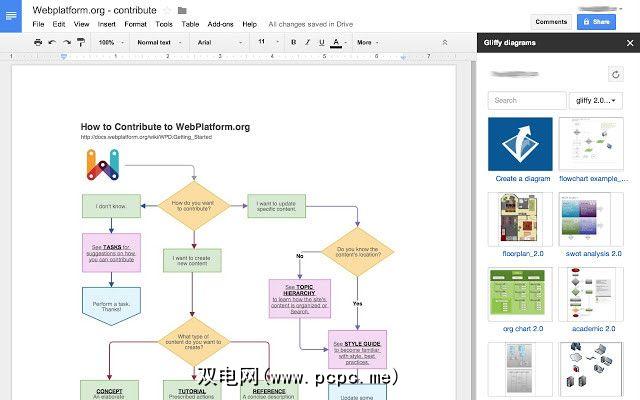Refresh the Gliffy diagrams list

pos(616,74)
